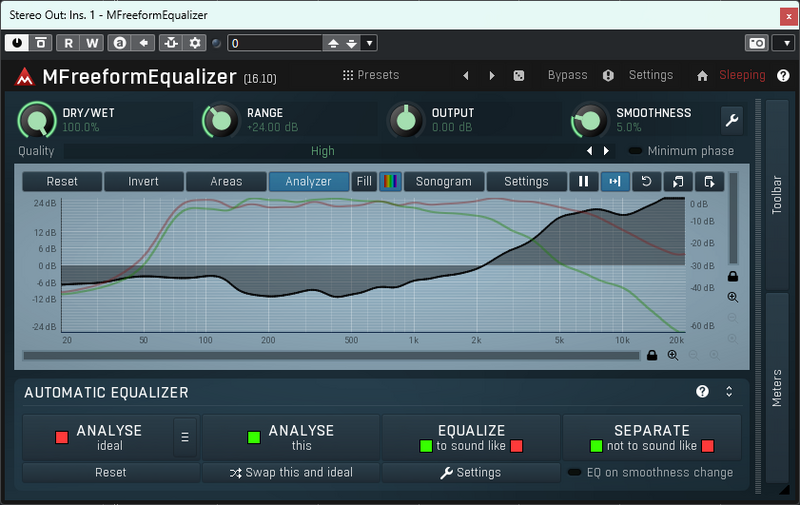Click the random preset dice icon
Screen dimensions: 800x505
518,75
